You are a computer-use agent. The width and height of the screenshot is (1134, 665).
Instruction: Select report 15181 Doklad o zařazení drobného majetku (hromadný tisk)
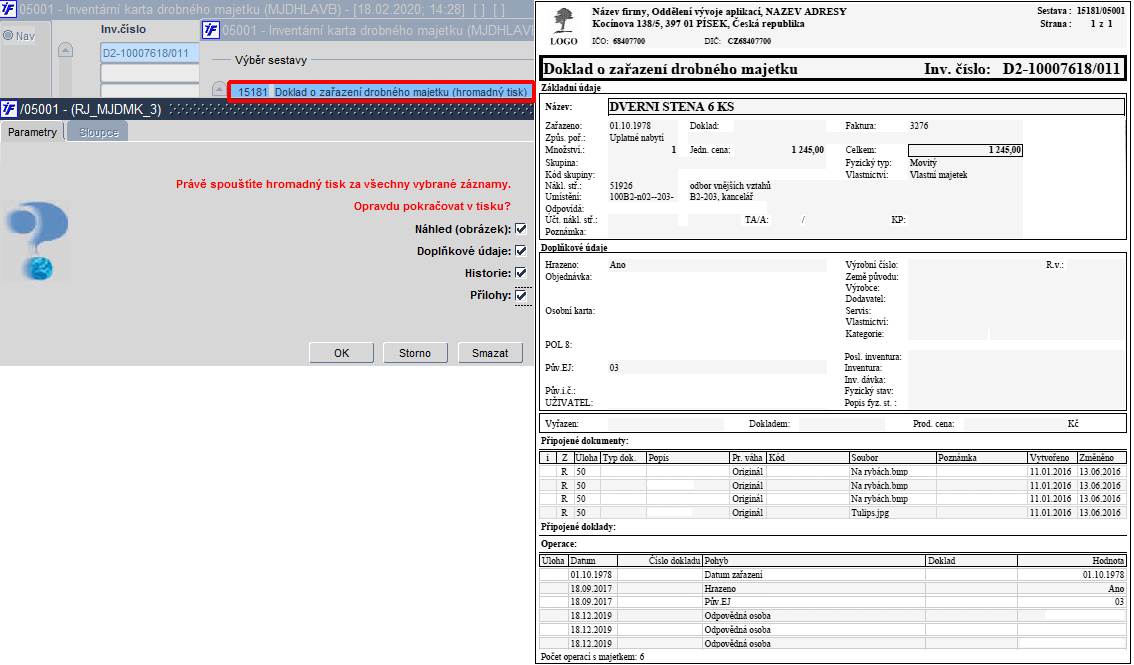click(383, 92)
